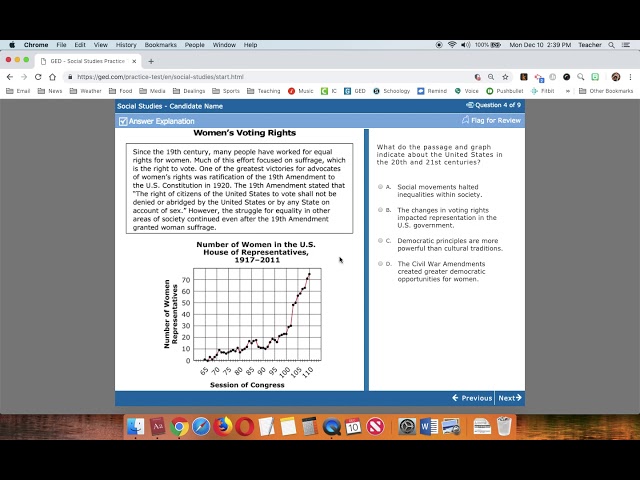Open the Trash in the dock
Viewport: 640px width, 480px height.
click(x=504, y=427)
